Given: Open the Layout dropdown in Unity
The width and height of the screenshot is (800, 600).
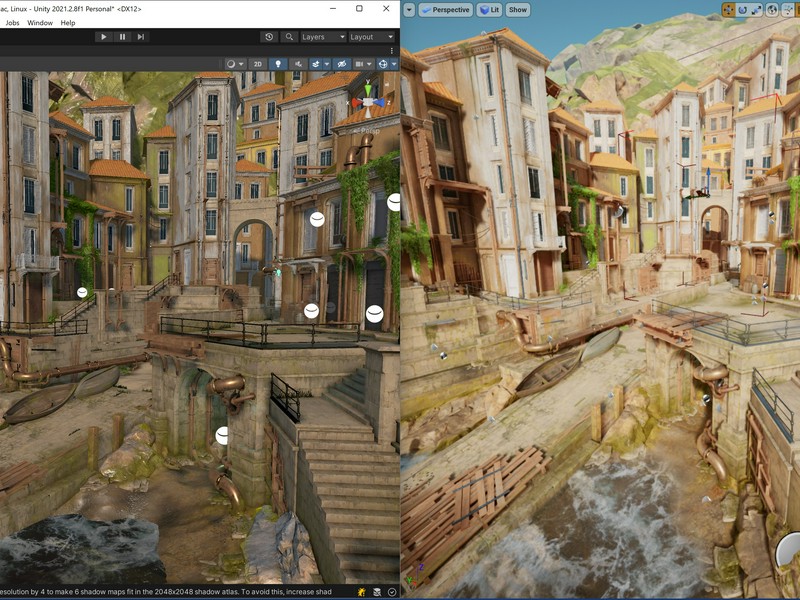Looking at the screenshot, I should 371,37.
